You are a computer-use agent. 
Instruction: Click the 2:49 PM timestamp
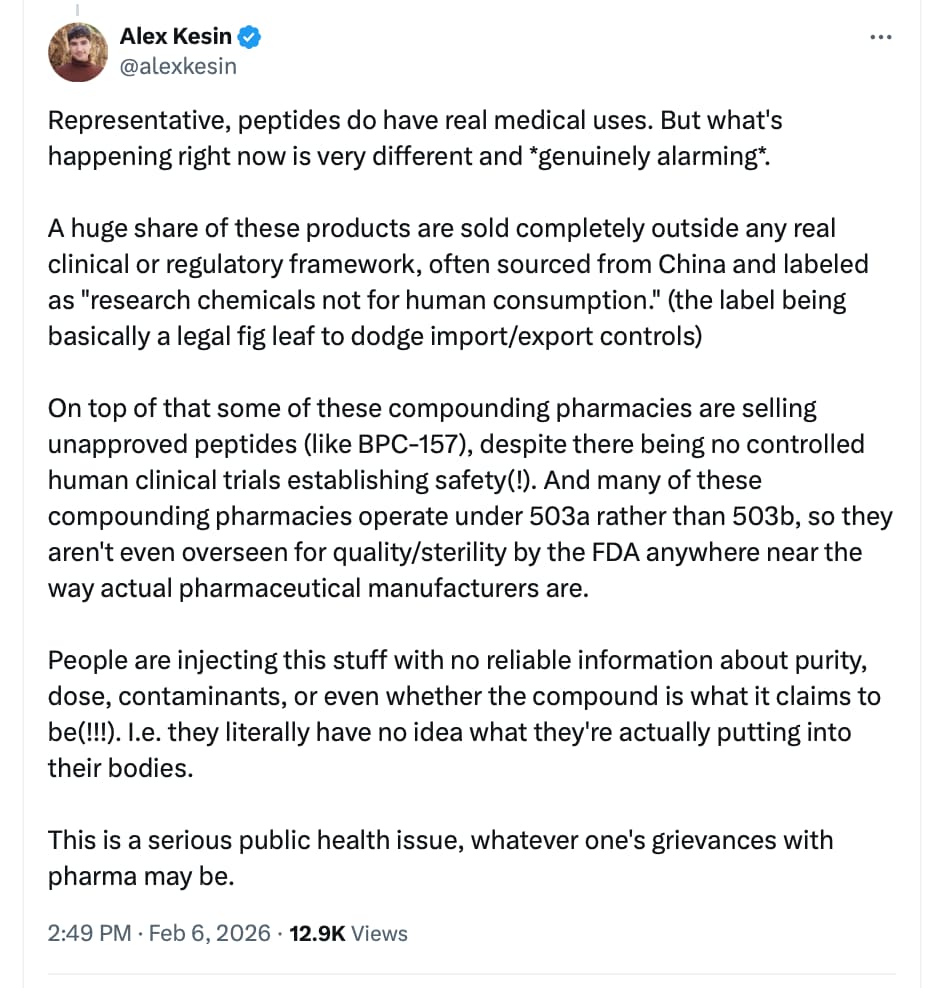[x=89, y=933]
